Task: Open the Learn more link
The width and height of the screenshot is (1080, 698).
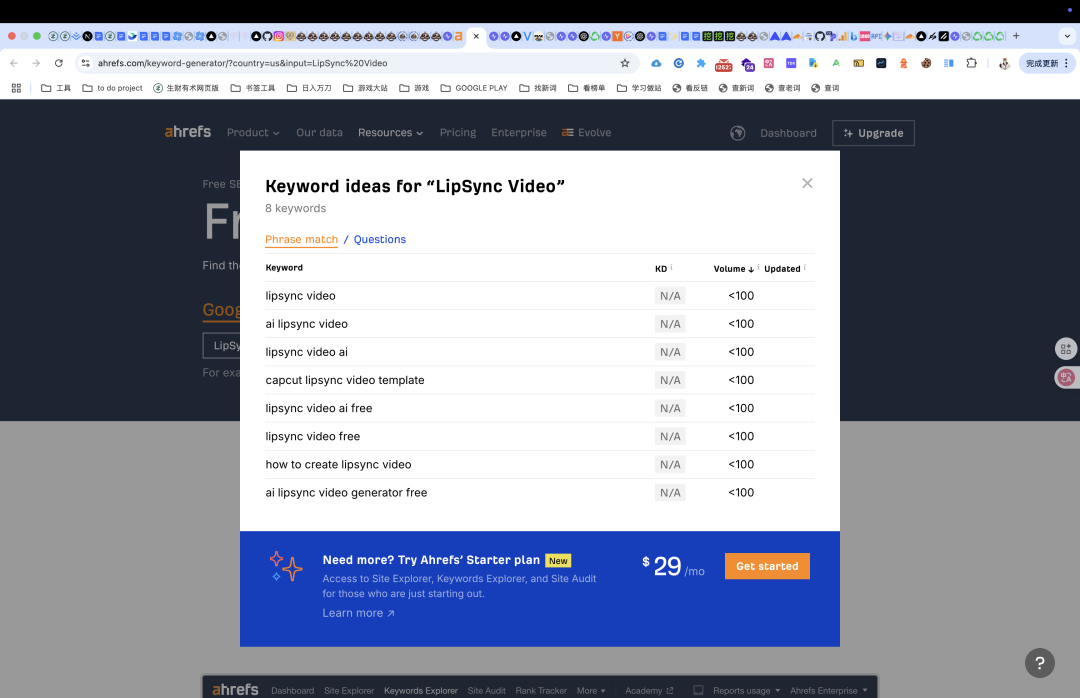Action: pos(358,613)
